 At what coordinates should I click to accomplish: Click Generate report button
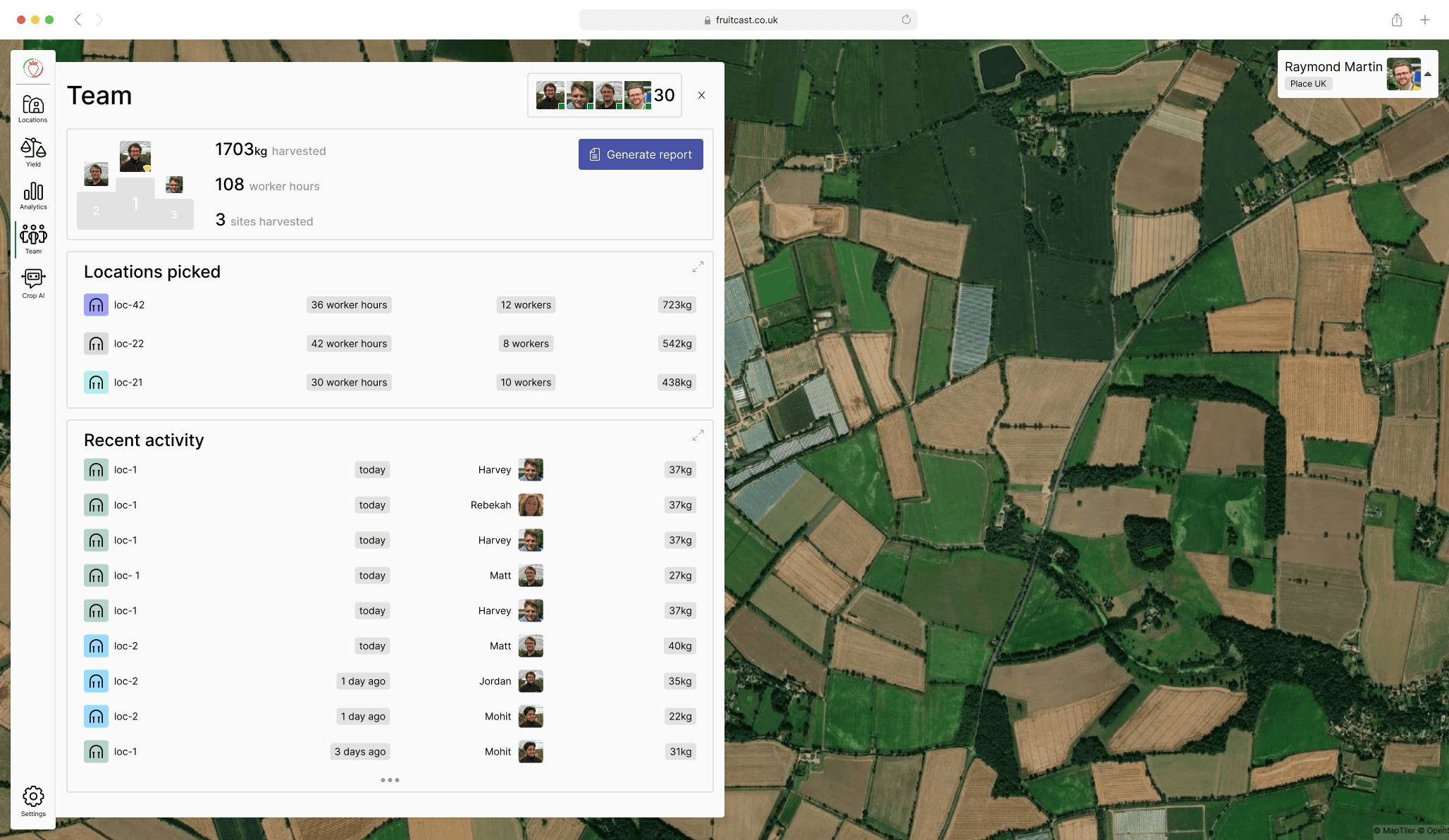point(641,154)
